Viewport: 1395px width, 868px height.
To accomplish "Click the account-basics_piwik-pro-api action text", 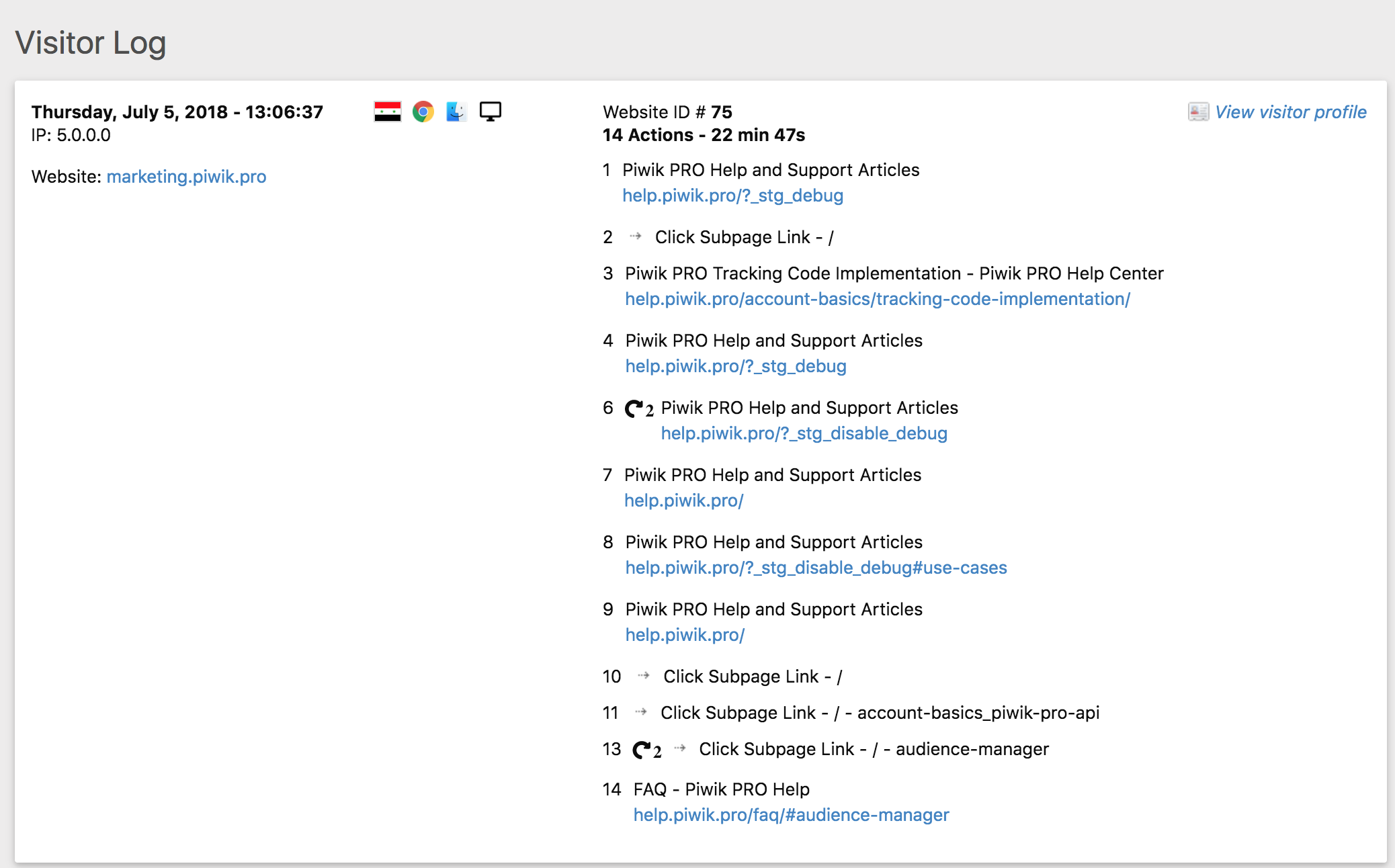I will click(x=880, y=713).
